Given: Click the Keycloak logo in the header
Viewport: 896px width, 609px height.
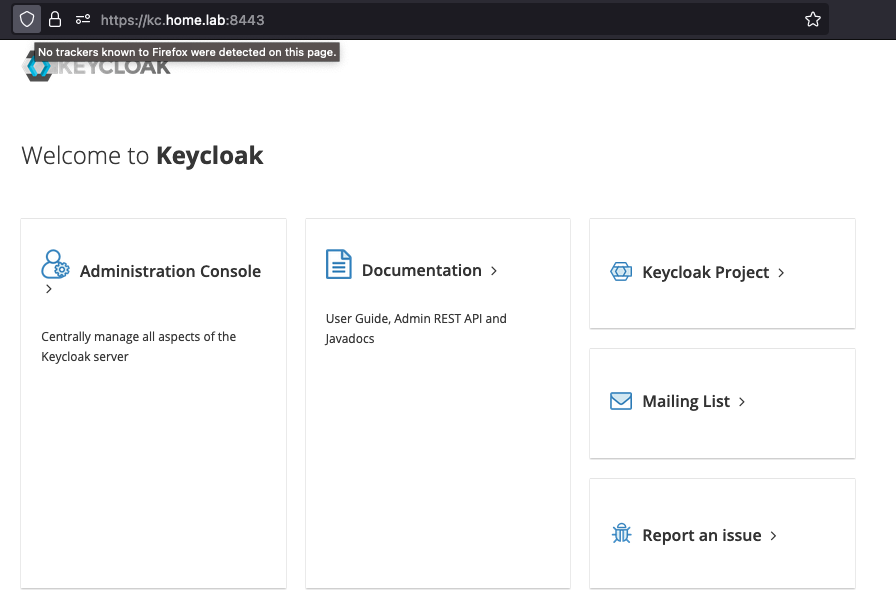Looking at the screenshot, I should (96, 66).
